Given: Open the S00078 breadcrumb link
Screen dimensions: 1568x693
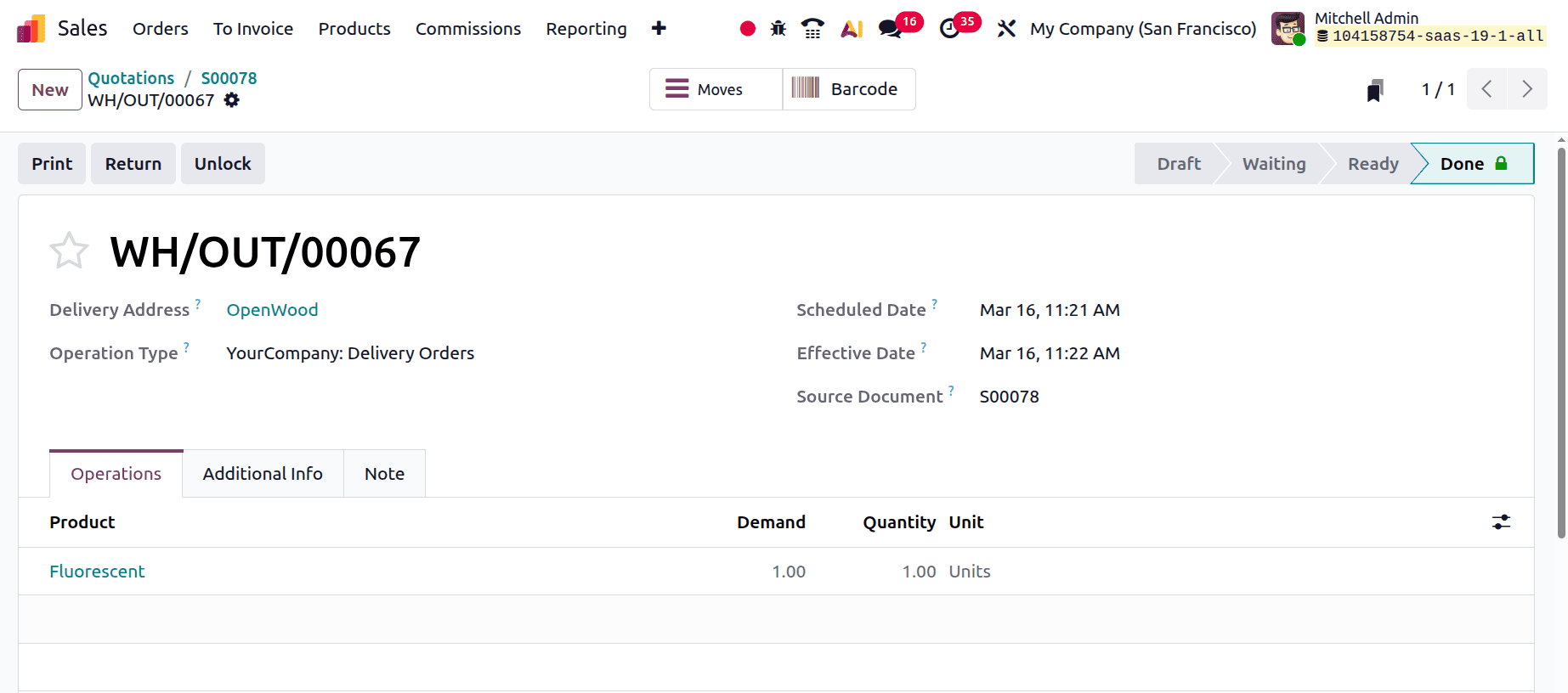Looking at the screenshot, I should click(x=229, y=78).
